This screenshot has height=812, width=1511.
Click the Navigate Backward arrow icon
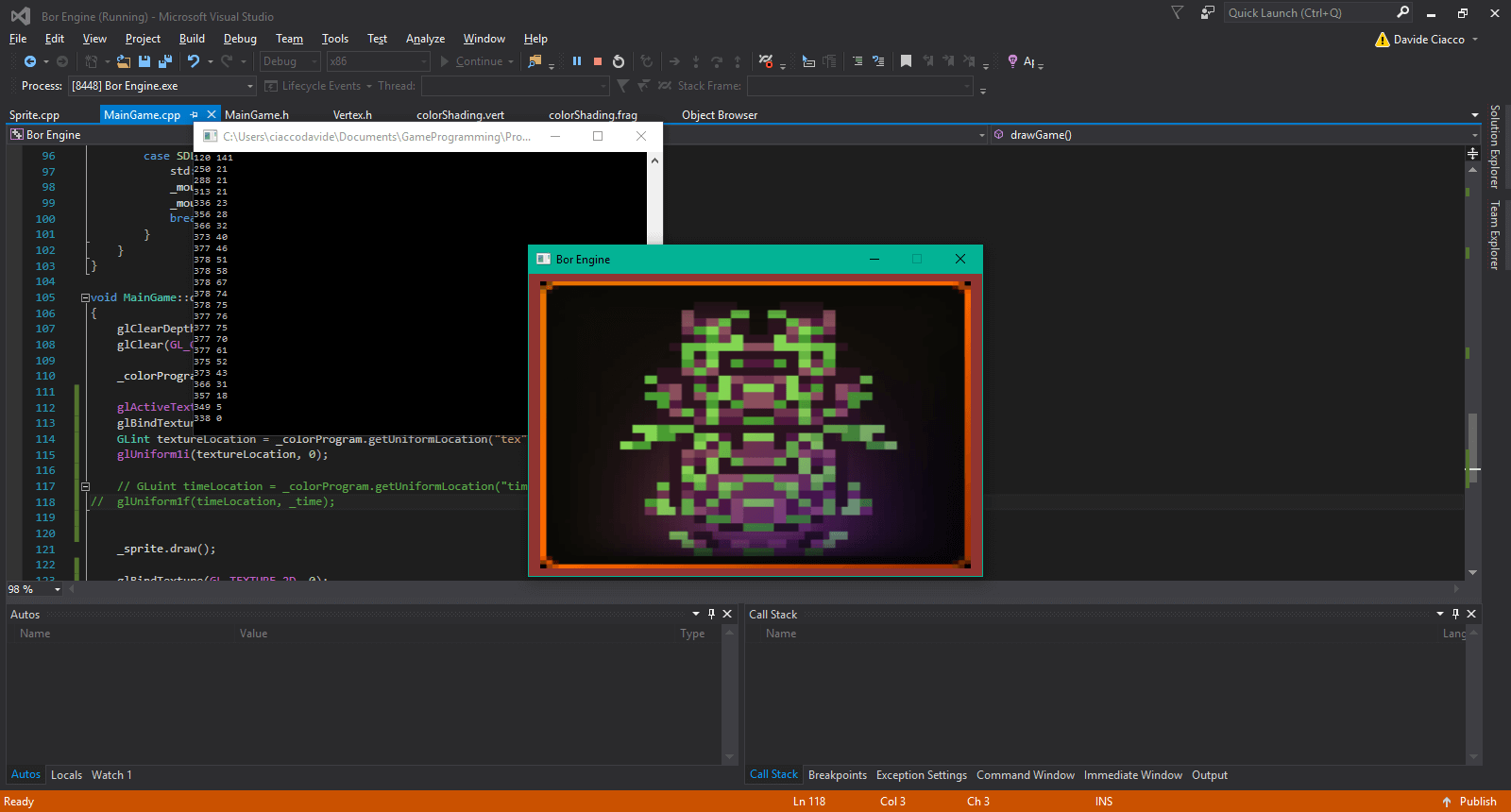point(30,61)
